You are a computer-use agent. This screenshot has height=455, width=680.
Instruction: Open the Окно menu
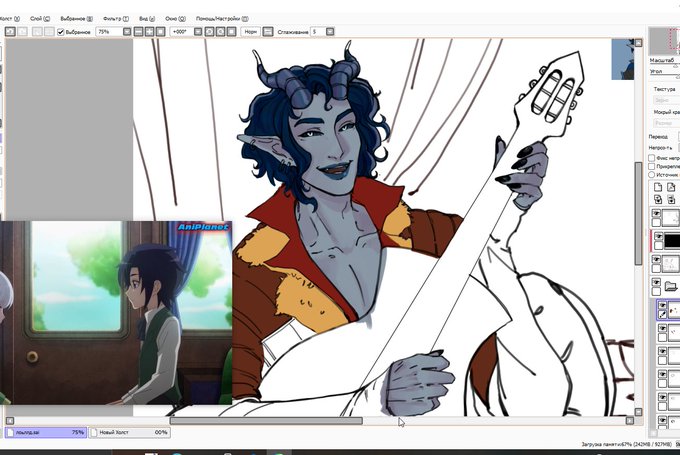tap(175, 19)
